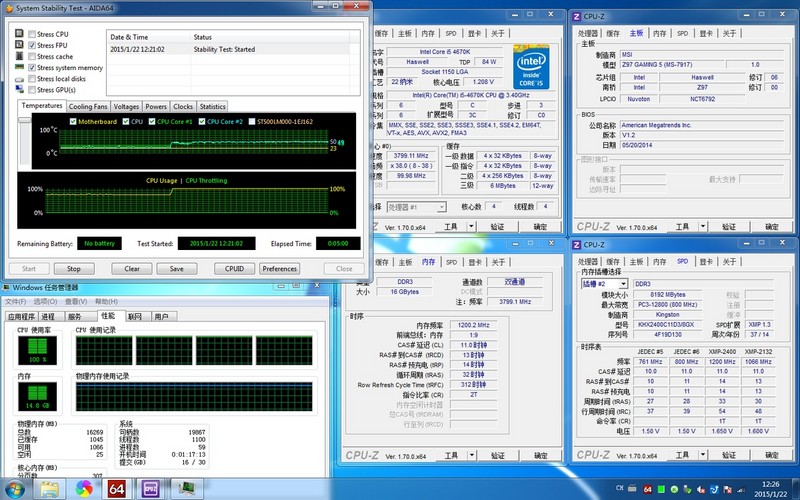Enable the Stress CPU checkbox

pyautogui.click(x=32, y=34)
